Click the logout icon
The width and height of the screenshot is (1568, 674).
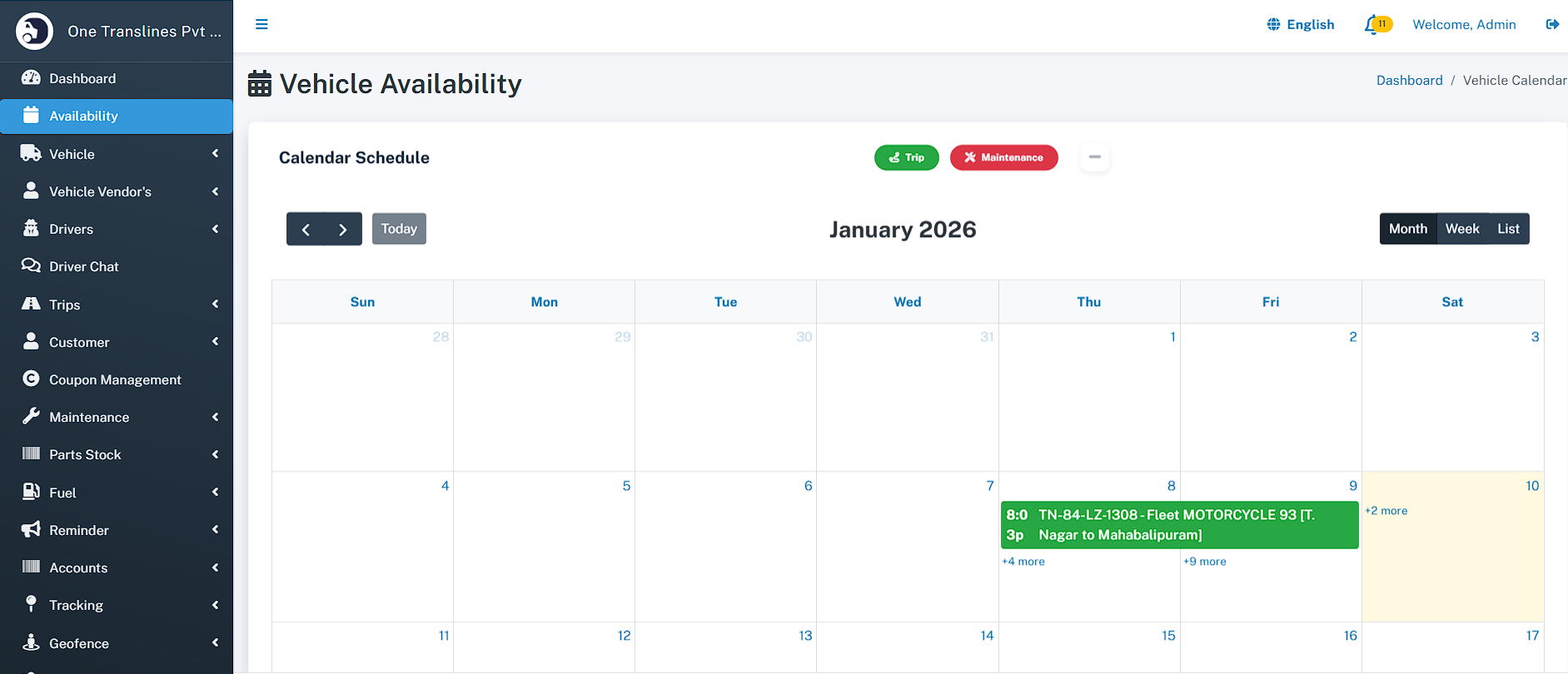point(1552,24)
